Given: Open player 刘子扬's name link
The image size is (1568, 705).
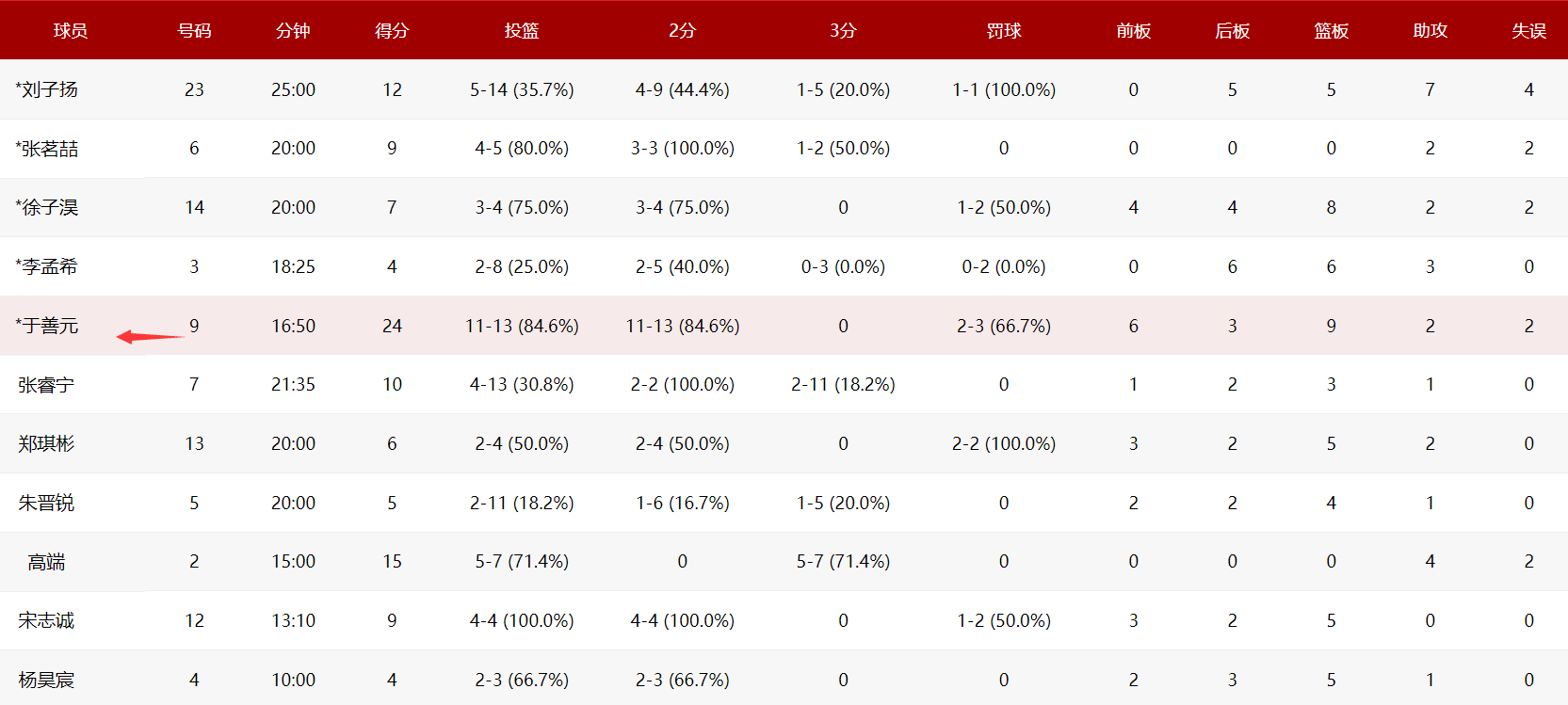Looking at the screenshot, I should 49,89.
